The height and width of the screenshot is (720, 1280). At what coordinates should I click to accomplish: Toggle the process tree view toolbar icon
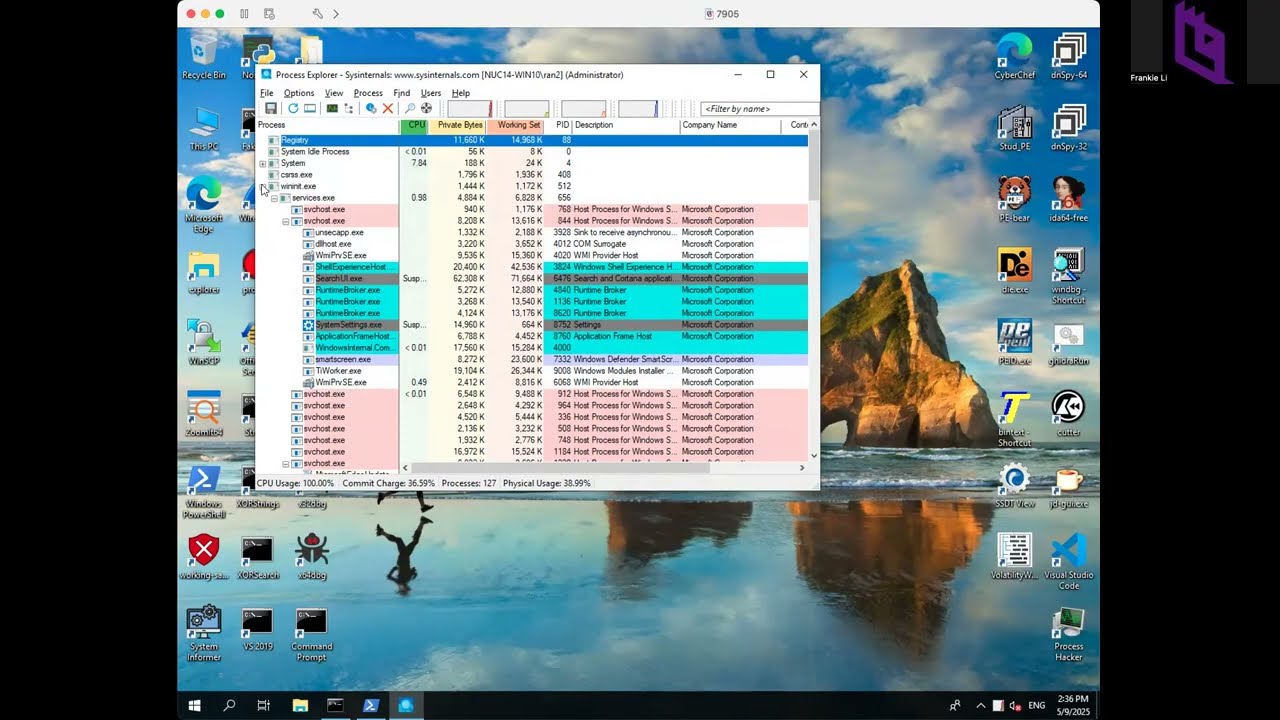tap(349, 108)
